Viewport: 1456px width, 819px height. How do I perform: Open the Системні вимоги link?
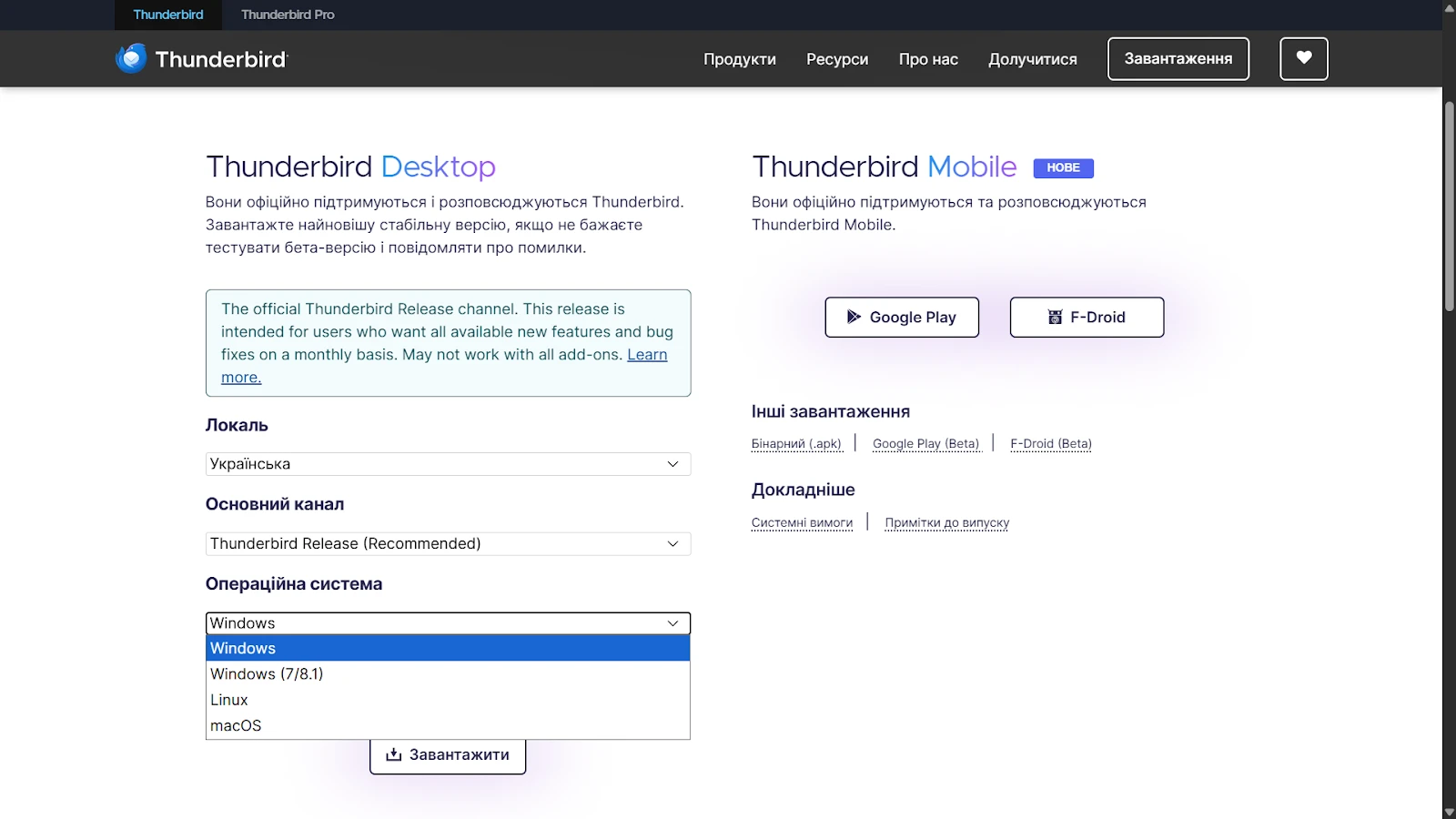[x=802, y=522]
